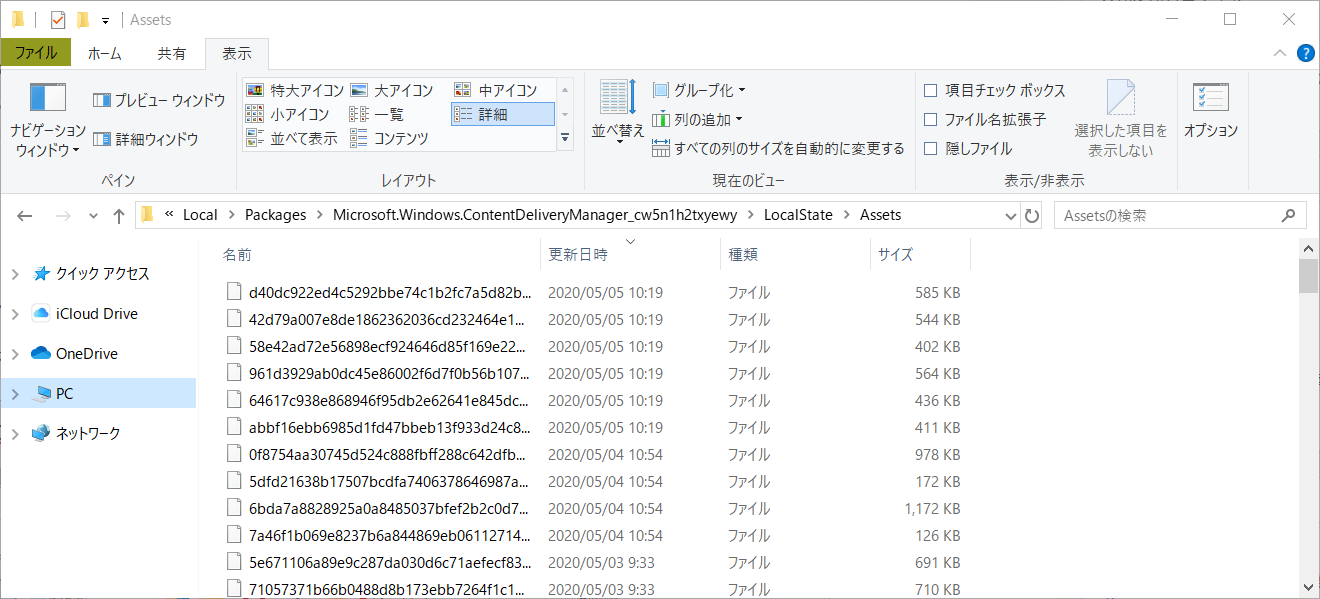Click the new folder icon in title bar
Viewport: 1320px width, 599px height.
[83, 19]
